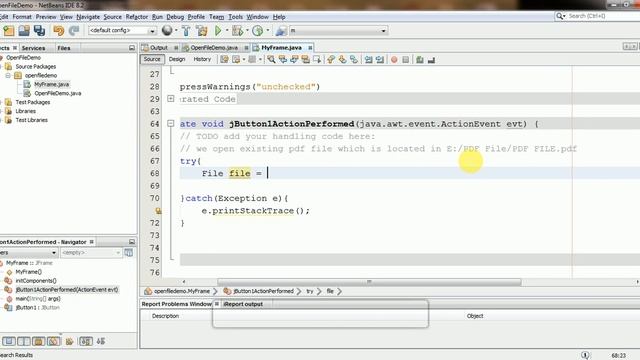Select initComponents() in the Navigator
Image resolution: width=640 pixels, height=360 pixels.
(36, 281)
